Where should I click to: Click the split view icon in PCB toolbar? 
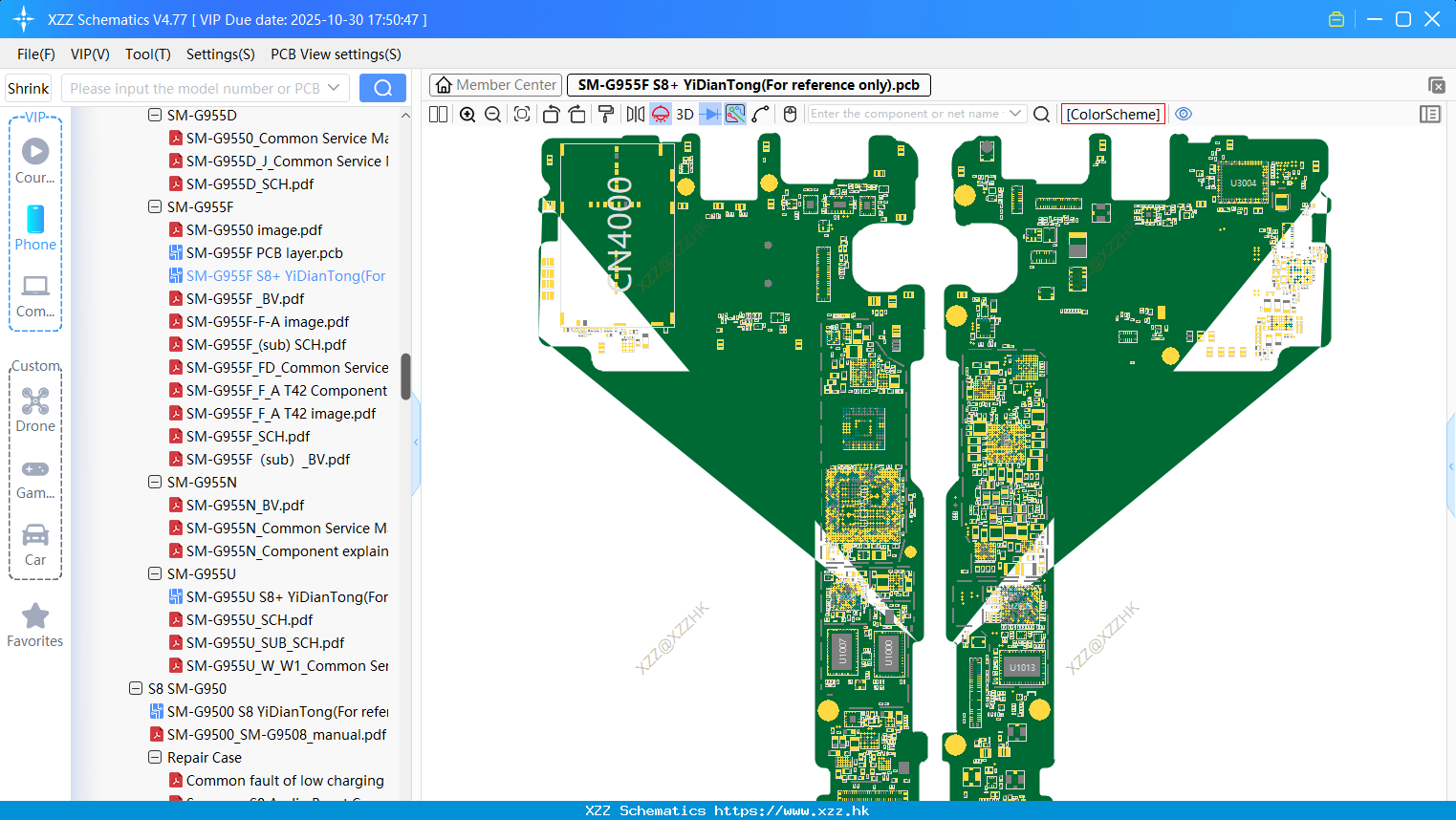438,114
